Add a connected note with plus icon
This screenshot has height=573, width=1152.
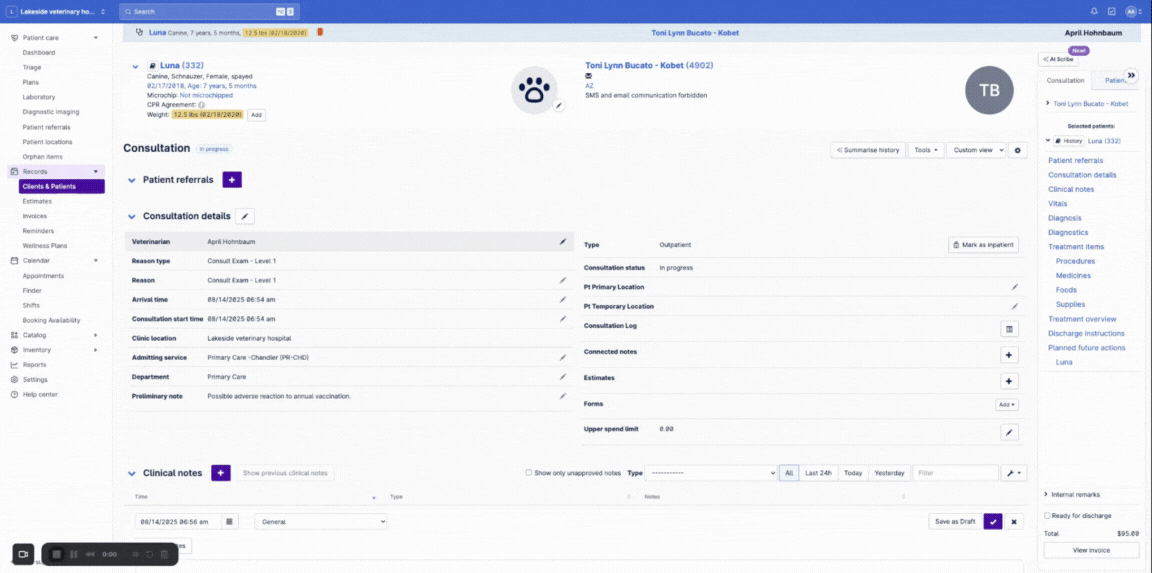pyautogui.click(x=1009, y=355)
